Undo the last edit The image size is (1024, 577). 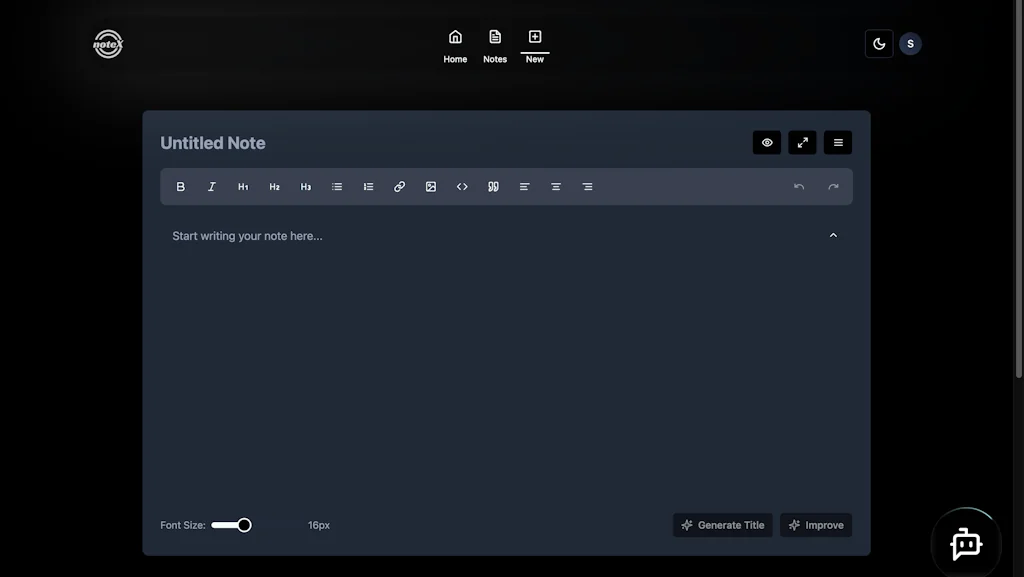click(x=799, y=186)
